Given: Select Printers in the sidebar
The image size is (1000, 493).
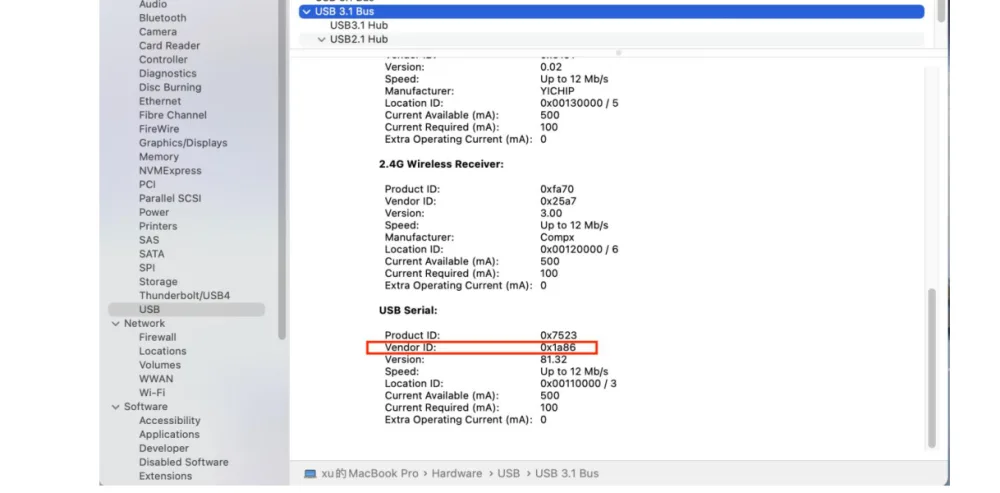Looking at the screenshot, I should 158,226.
